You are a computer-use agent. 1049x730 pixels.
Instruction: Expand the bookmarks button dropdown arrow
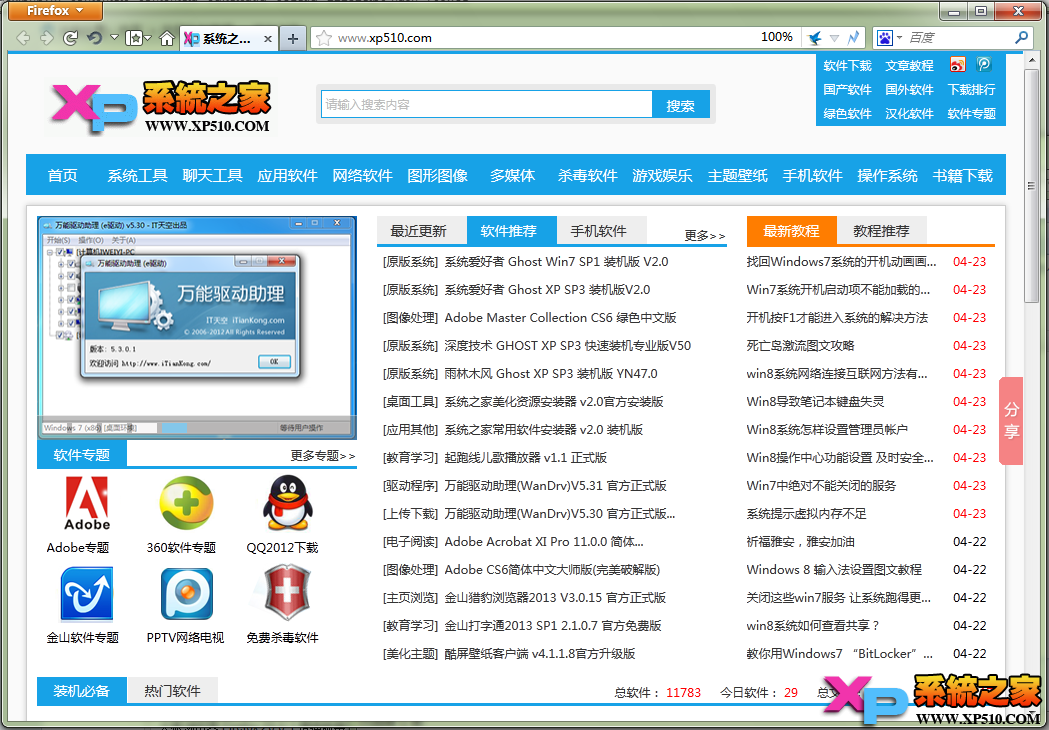pyautogui.click(x=148, y=38)
